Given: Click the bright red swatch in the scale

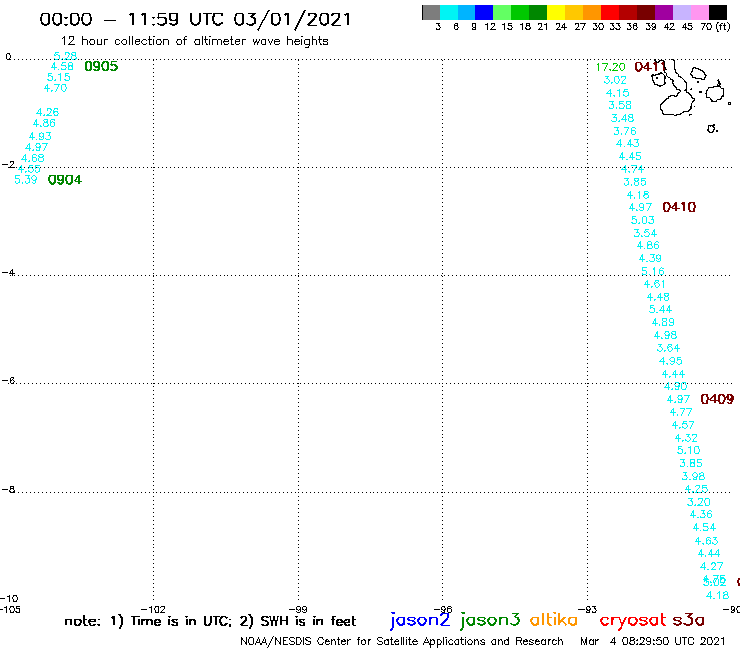Looking at the screenshot, I should [610, 12].
